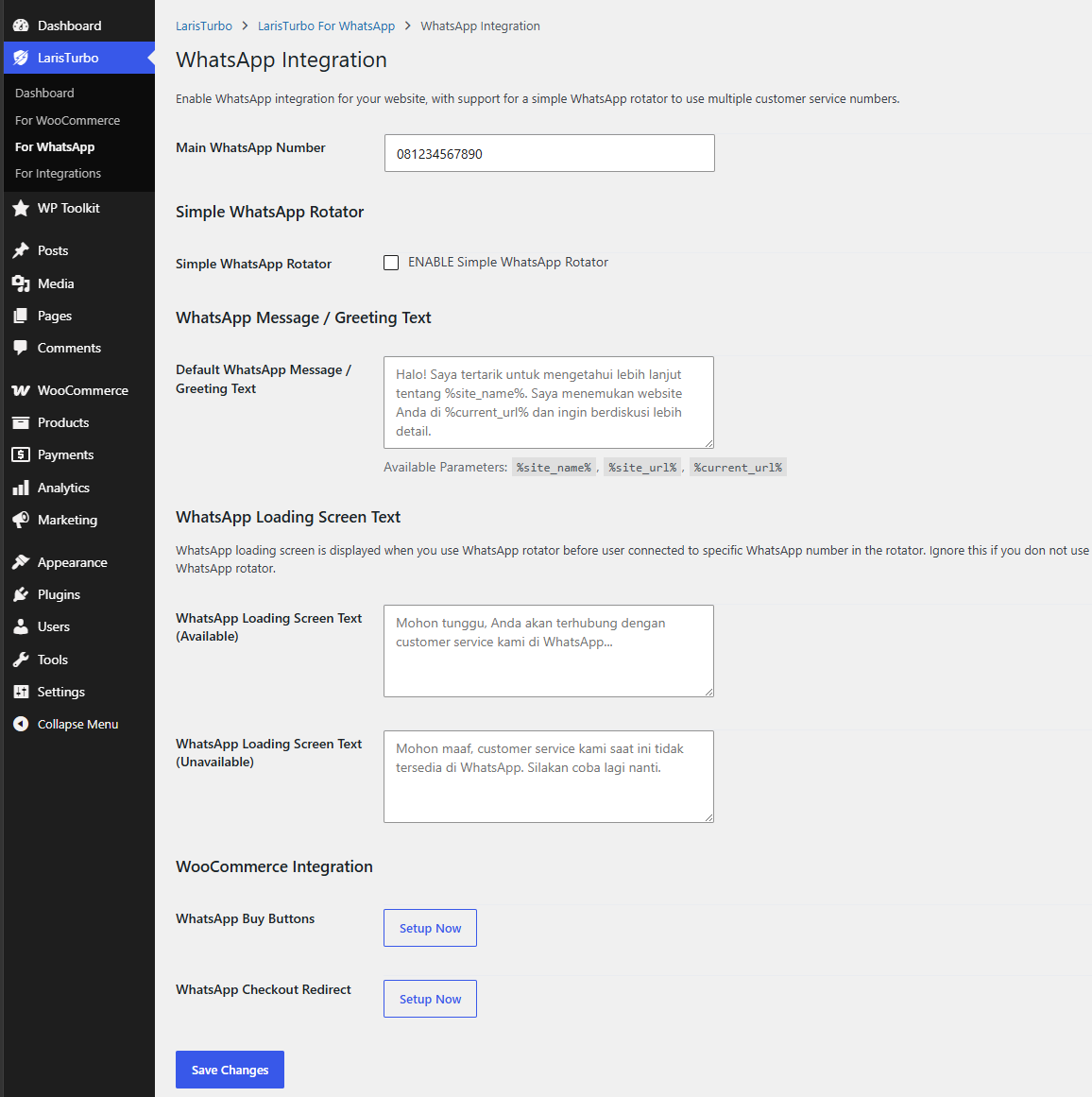Focus Loading Screen Text (Available) textarea
The width and height of the screenshot is (1092, 1097).
tap(549, 651)
